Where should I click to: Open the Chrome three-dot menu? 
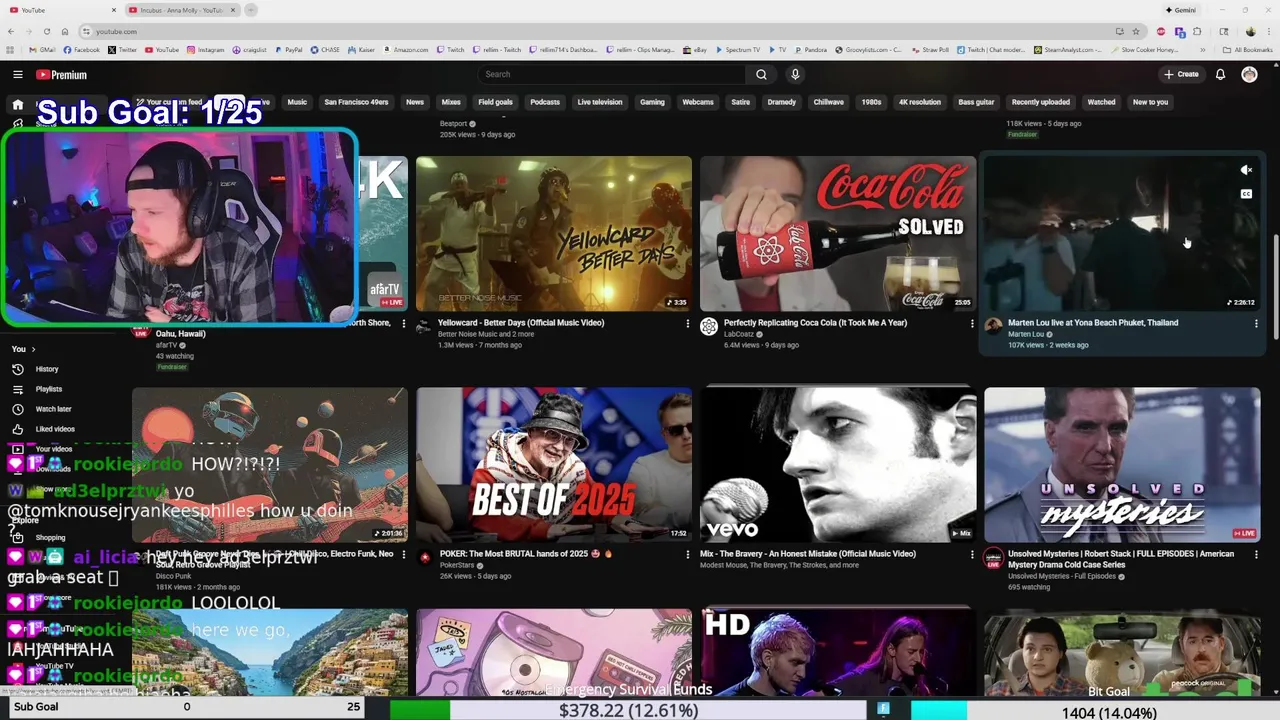point(1270,31)
